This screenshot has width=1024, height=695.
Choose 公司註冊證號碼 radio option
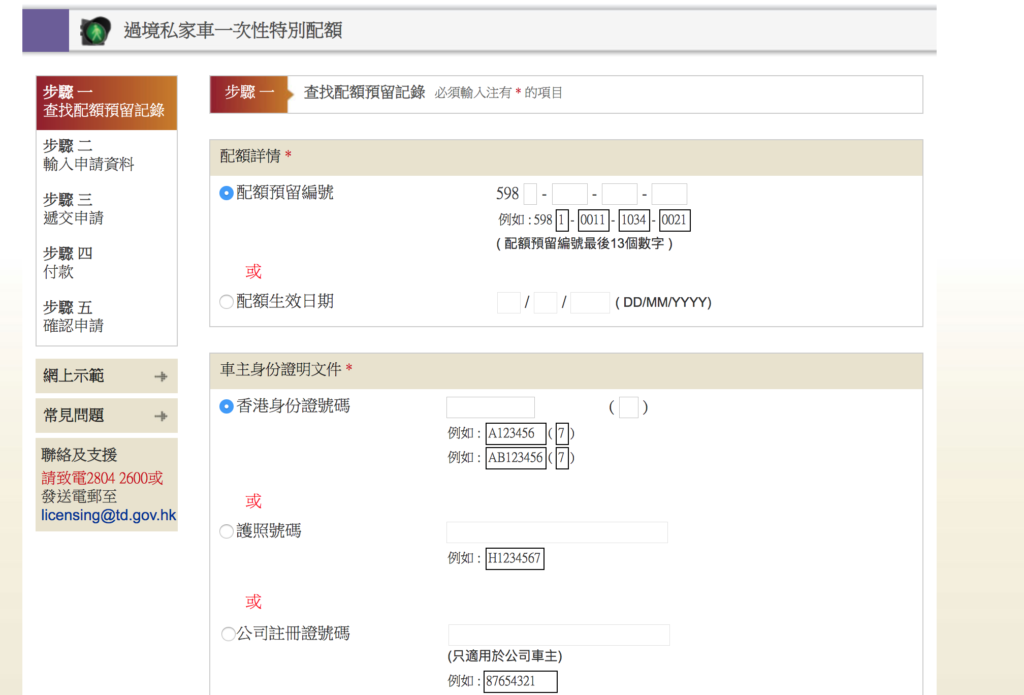tap(226, 634)
